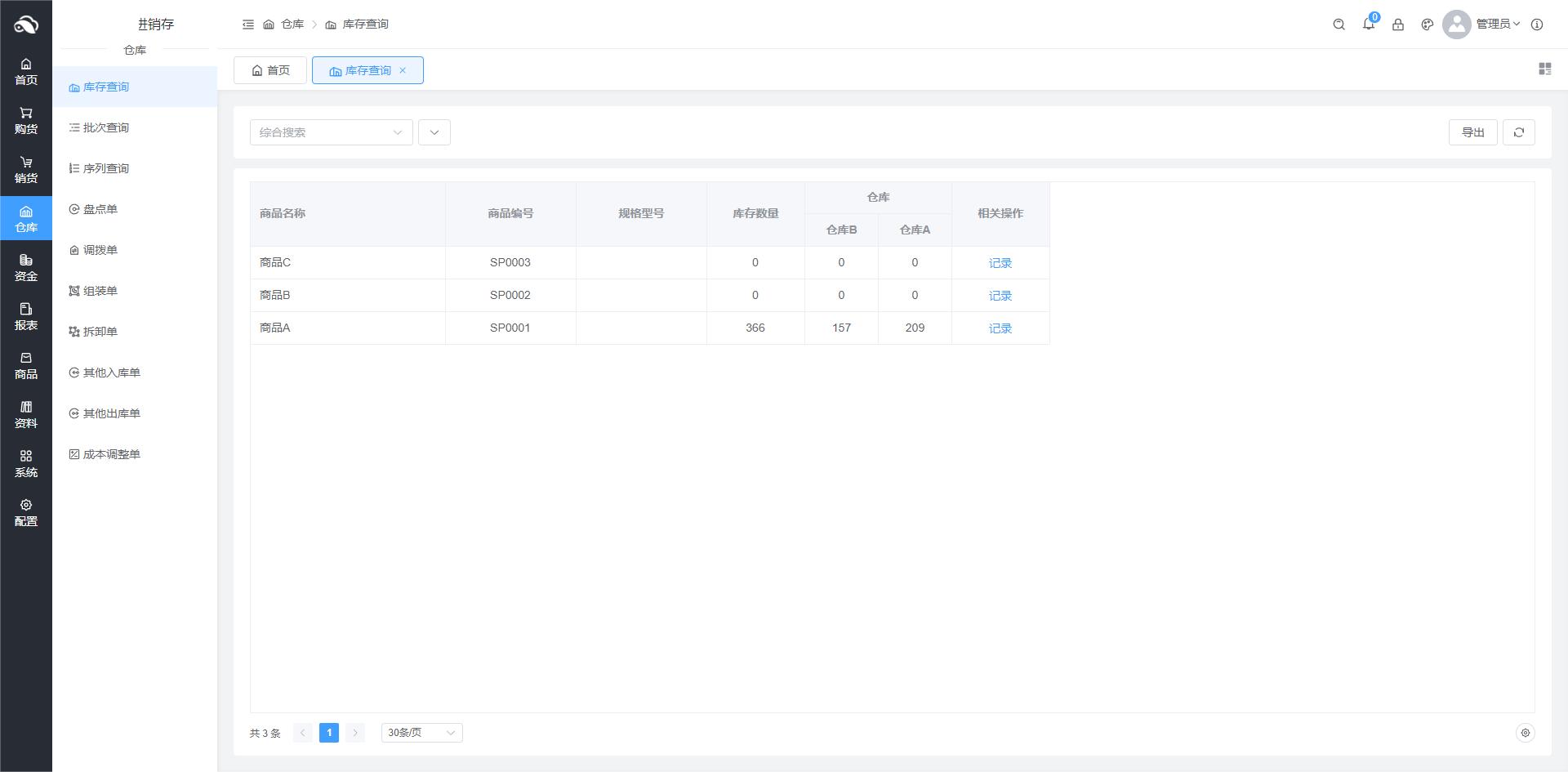Select page 1 in pagination
This screenshot has width=1568, height=772.
click(329, 733)
